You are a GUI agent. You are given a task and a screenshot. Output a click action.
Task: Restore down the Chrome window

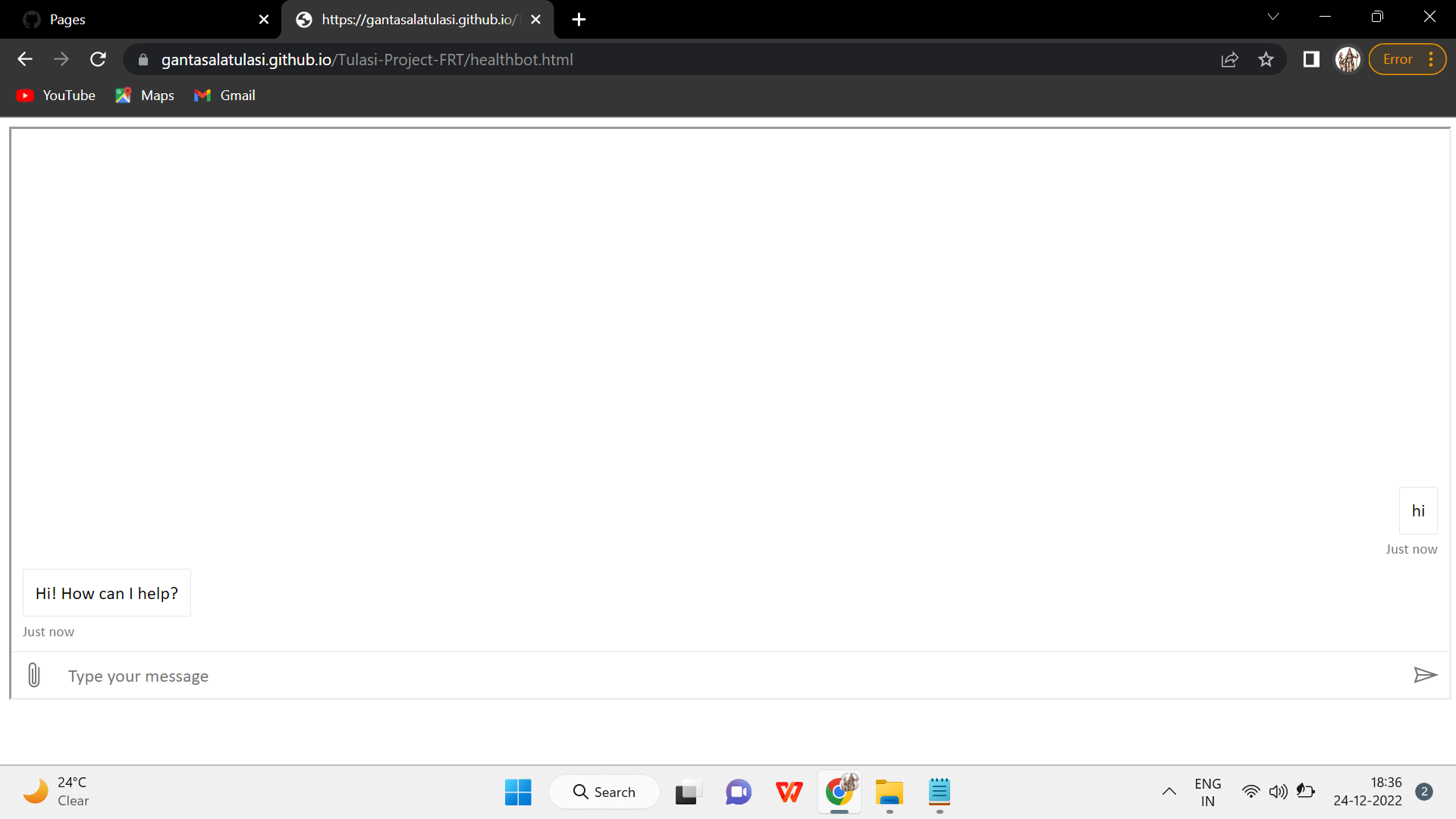pos(1377,17)
